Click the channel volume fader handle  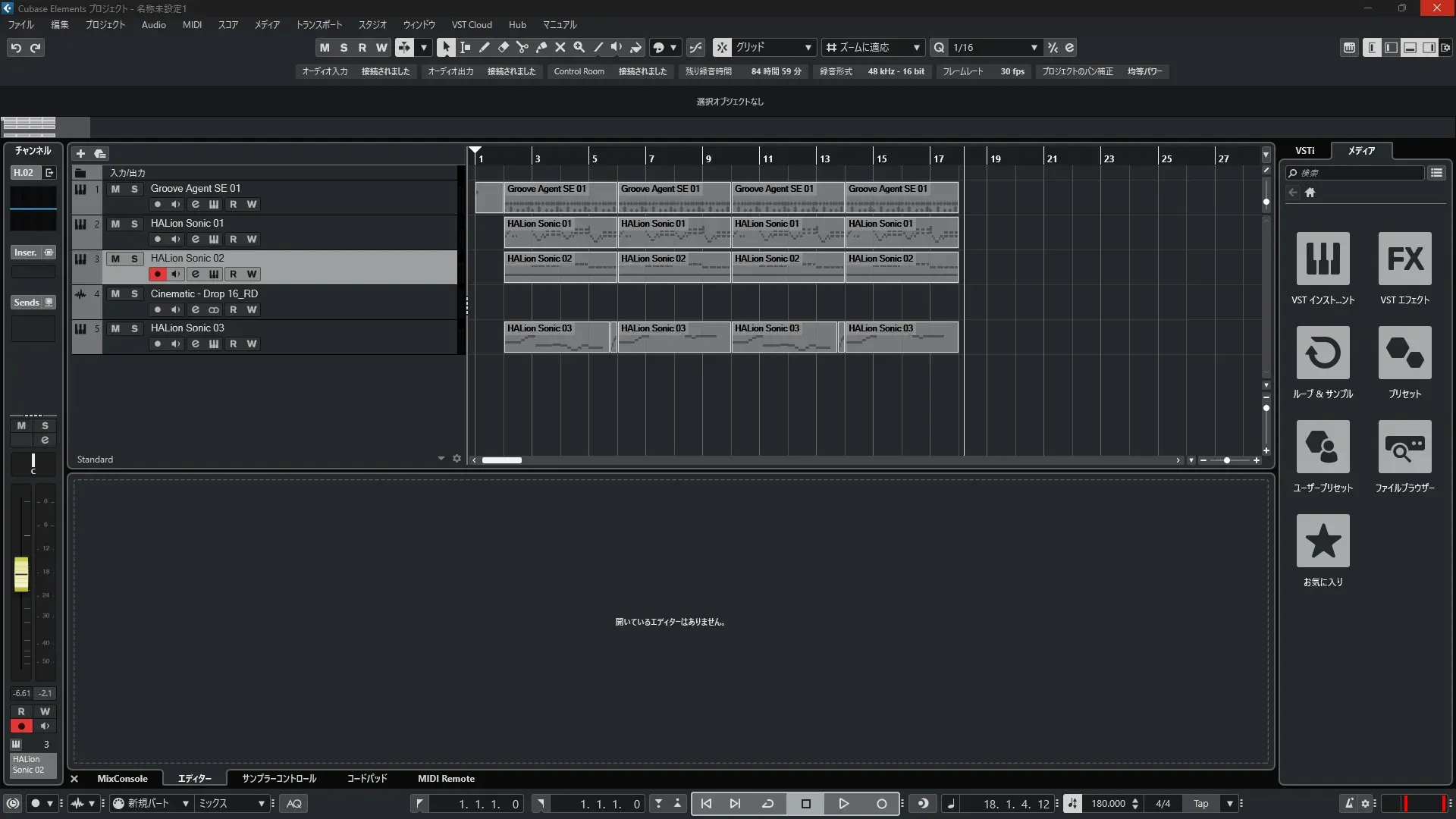[21, 574]
